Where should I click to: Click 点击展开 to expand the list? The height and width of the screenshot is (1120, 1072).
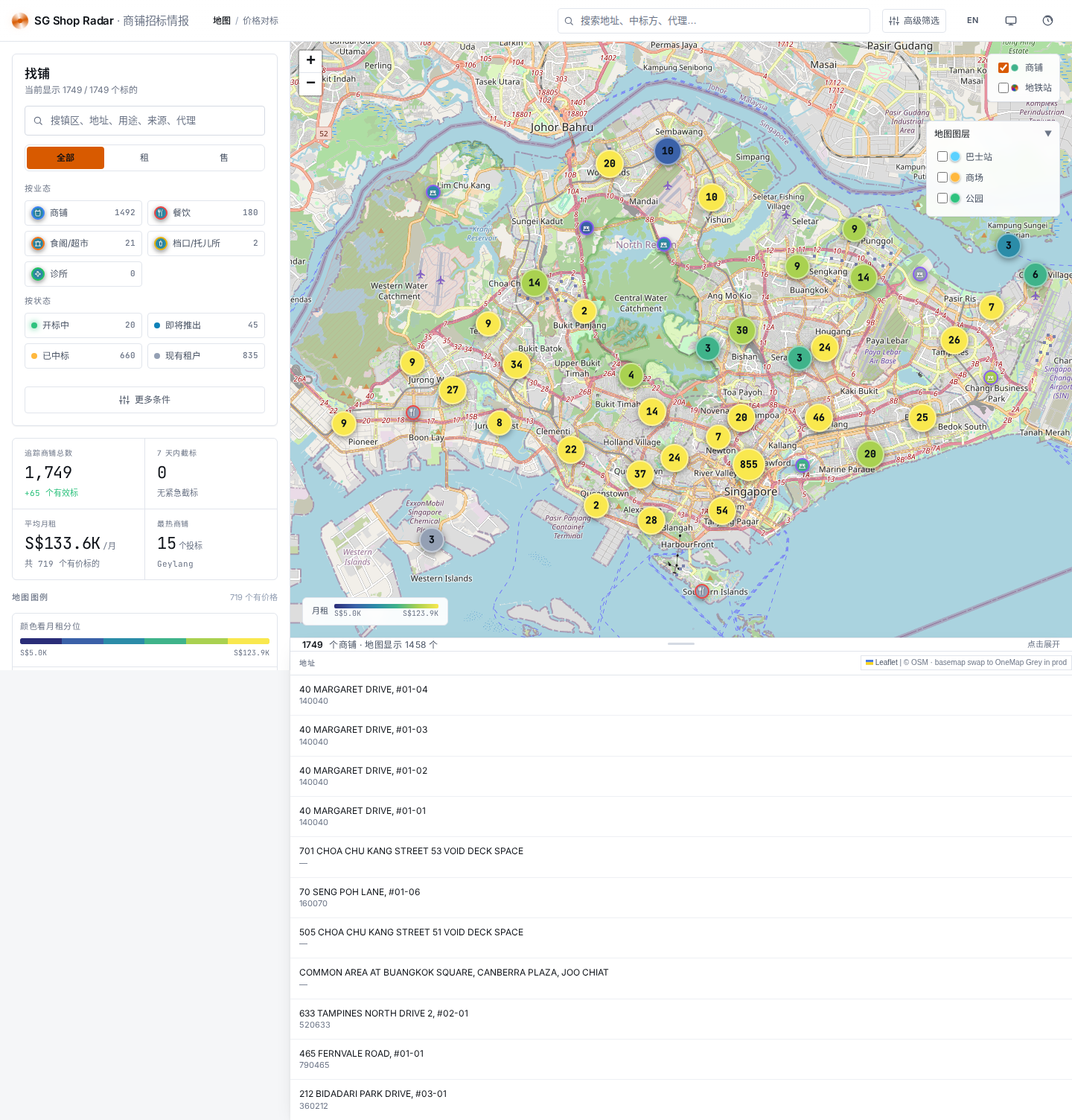click(x=1043, y=644)
